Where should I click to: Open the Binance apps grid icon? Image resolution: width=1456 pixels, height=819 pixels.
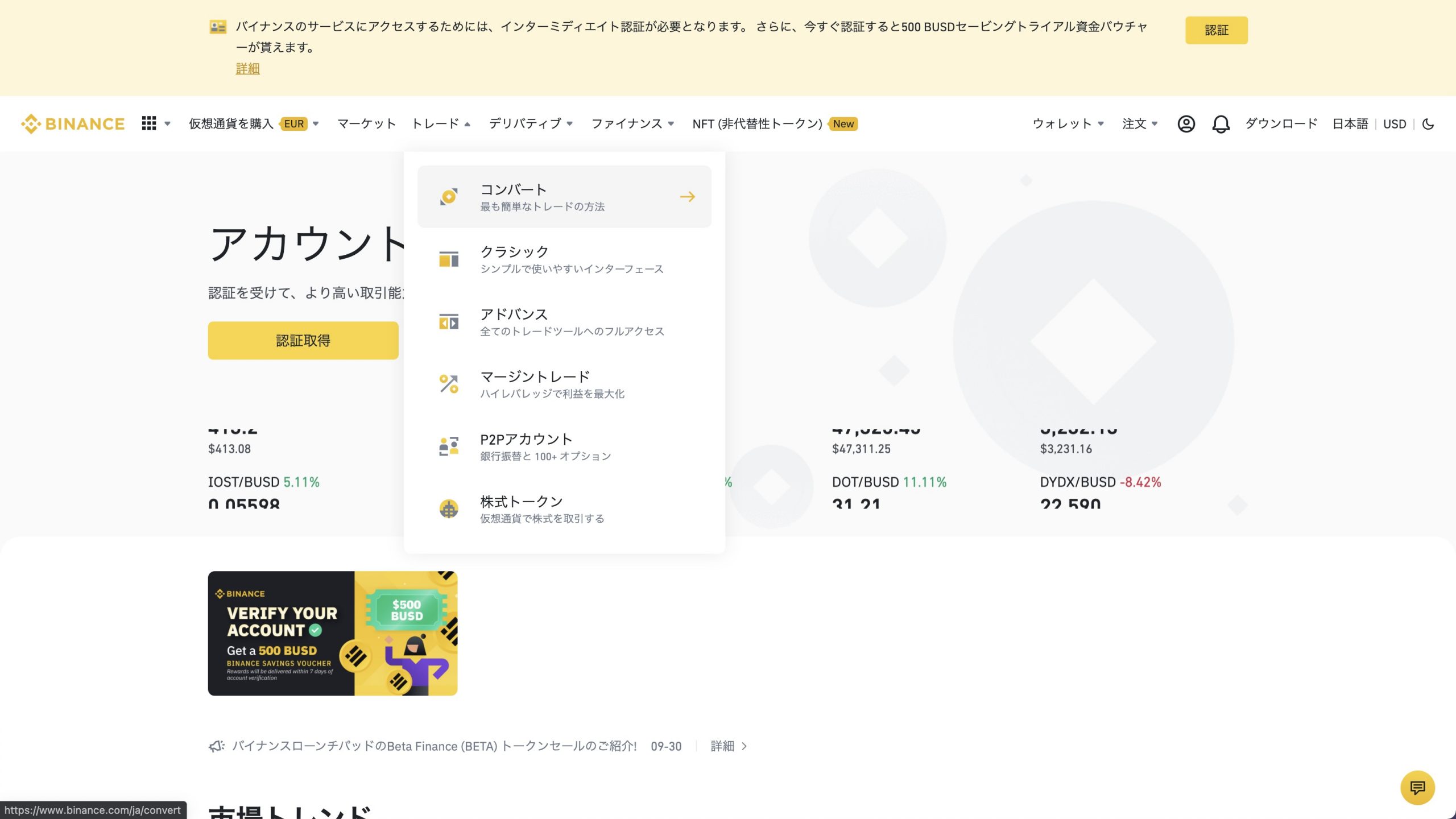pos(148,123)
